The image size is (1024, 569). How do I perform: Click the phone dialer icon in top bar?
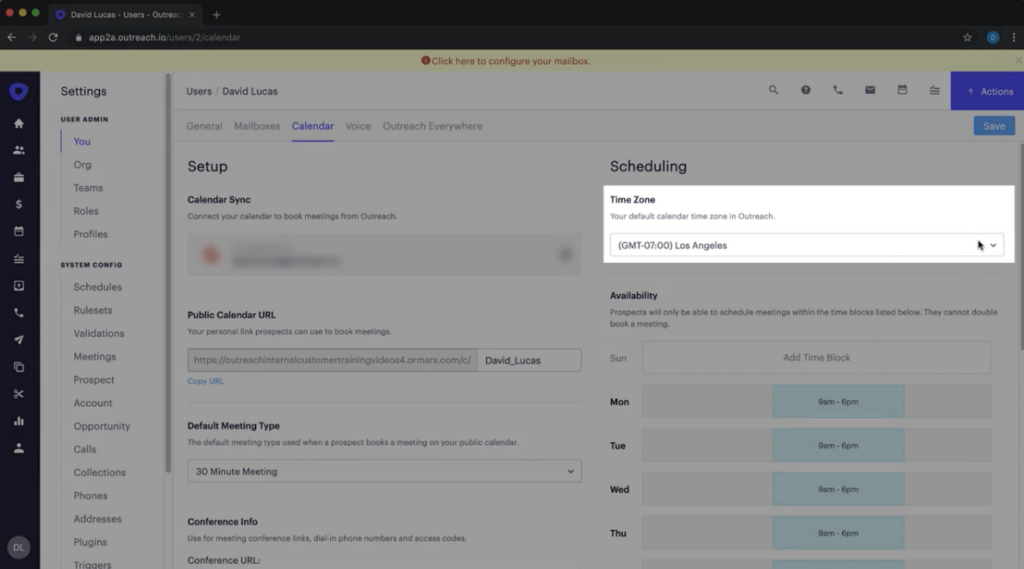pyautogui.click(x=838, y=90)
